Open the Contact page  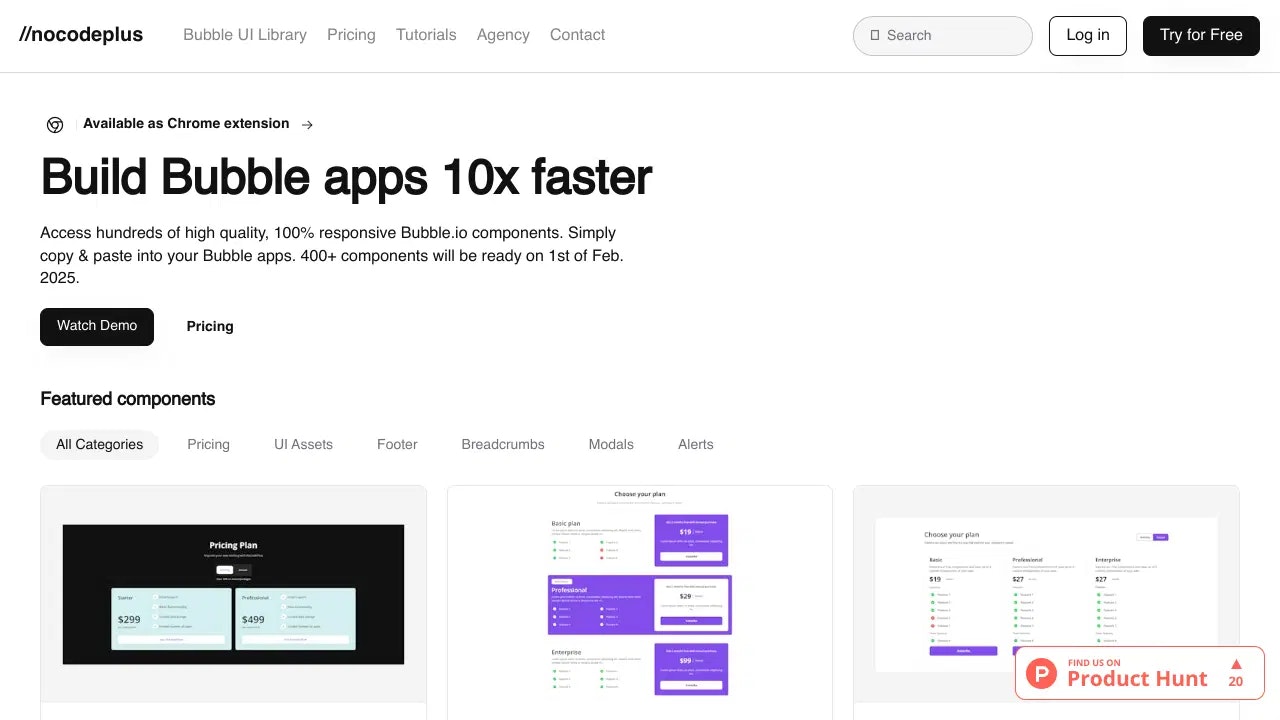(x=577, y=35)
